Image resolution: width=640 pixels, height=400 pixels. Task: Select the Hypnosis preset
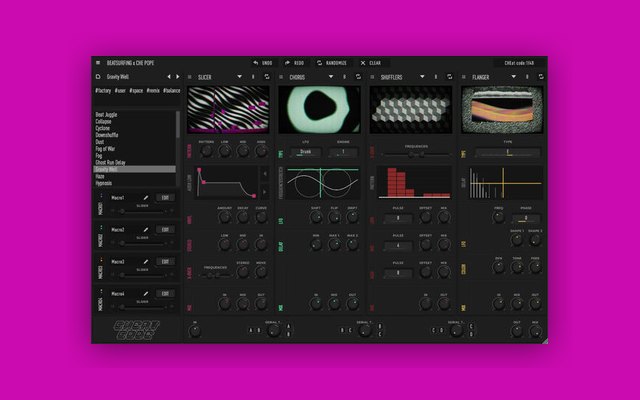pos(104,183)
